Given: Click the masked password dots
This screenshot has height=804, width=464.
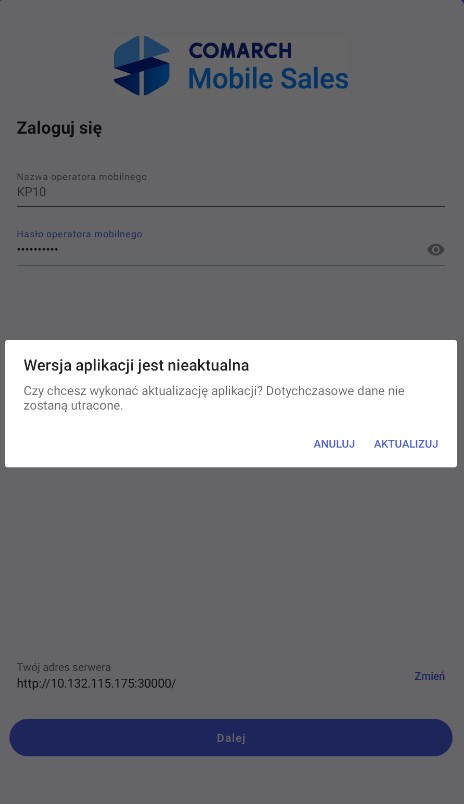Looking at the screenshot, I should 37,250.
